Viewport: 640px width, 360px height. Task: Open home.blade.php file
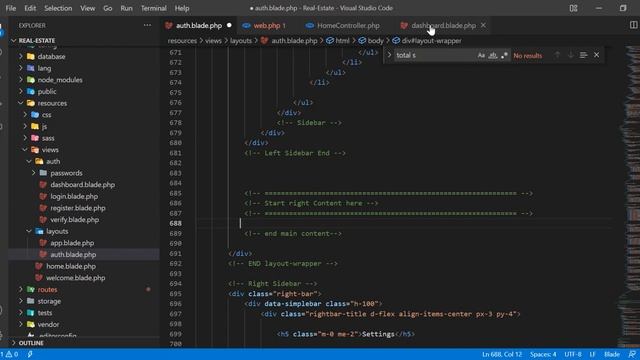[71, 266]
